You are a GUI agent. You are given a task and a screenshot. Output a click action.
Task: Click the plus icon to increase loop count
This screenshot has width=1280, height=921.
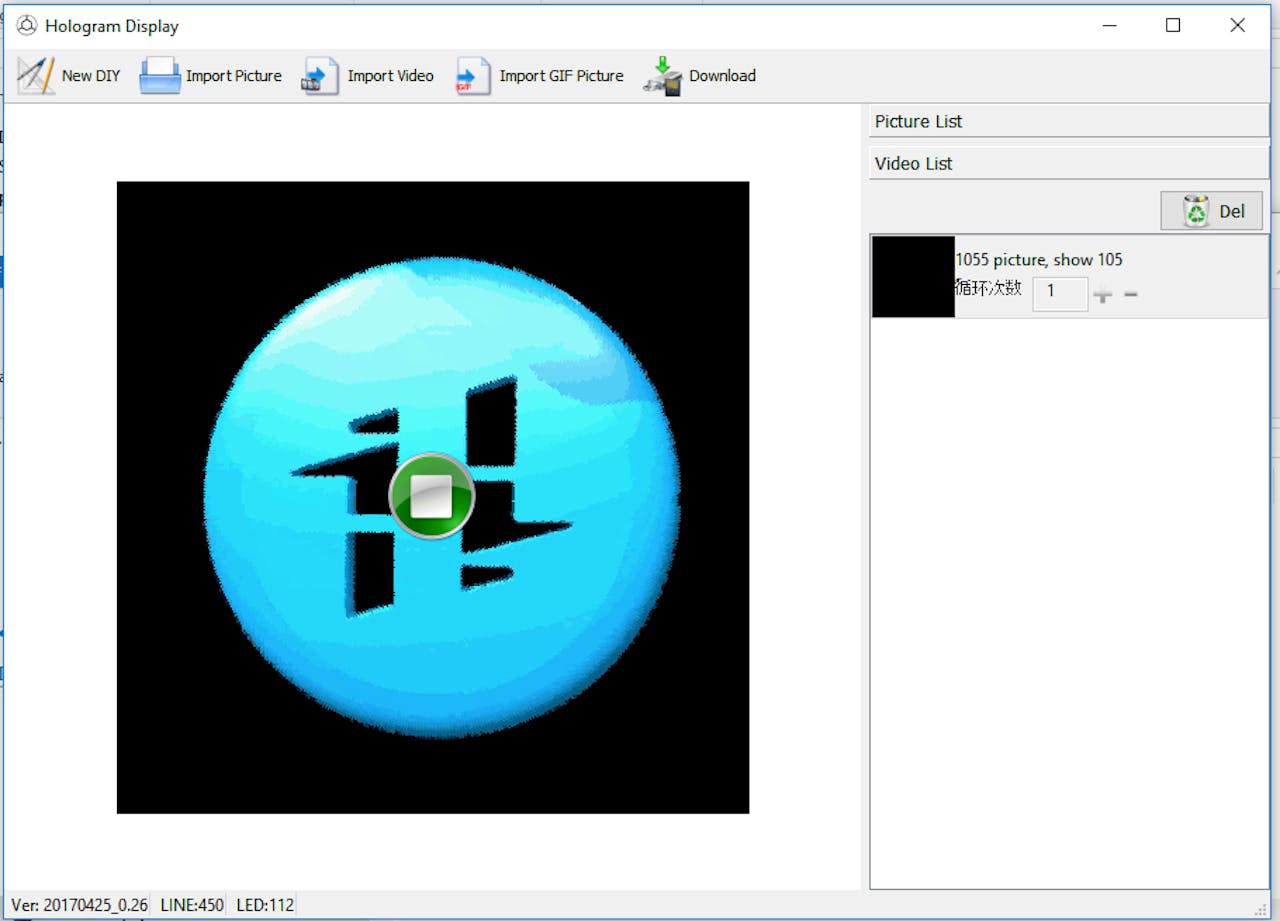click(1103, 294)
